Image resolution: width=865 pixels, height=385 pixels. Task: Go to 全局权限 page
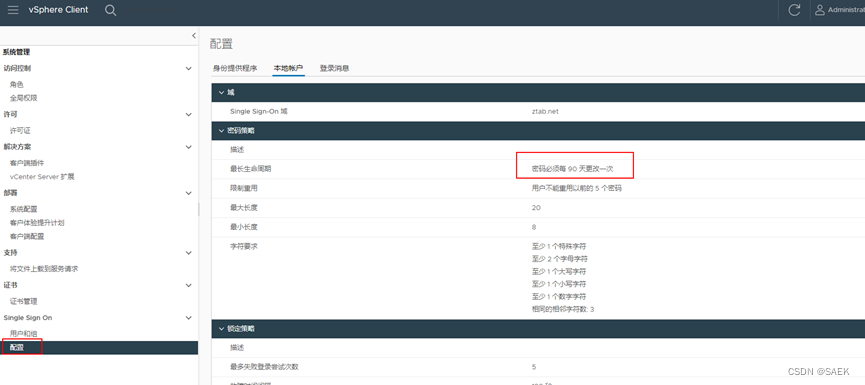(24, 98)
